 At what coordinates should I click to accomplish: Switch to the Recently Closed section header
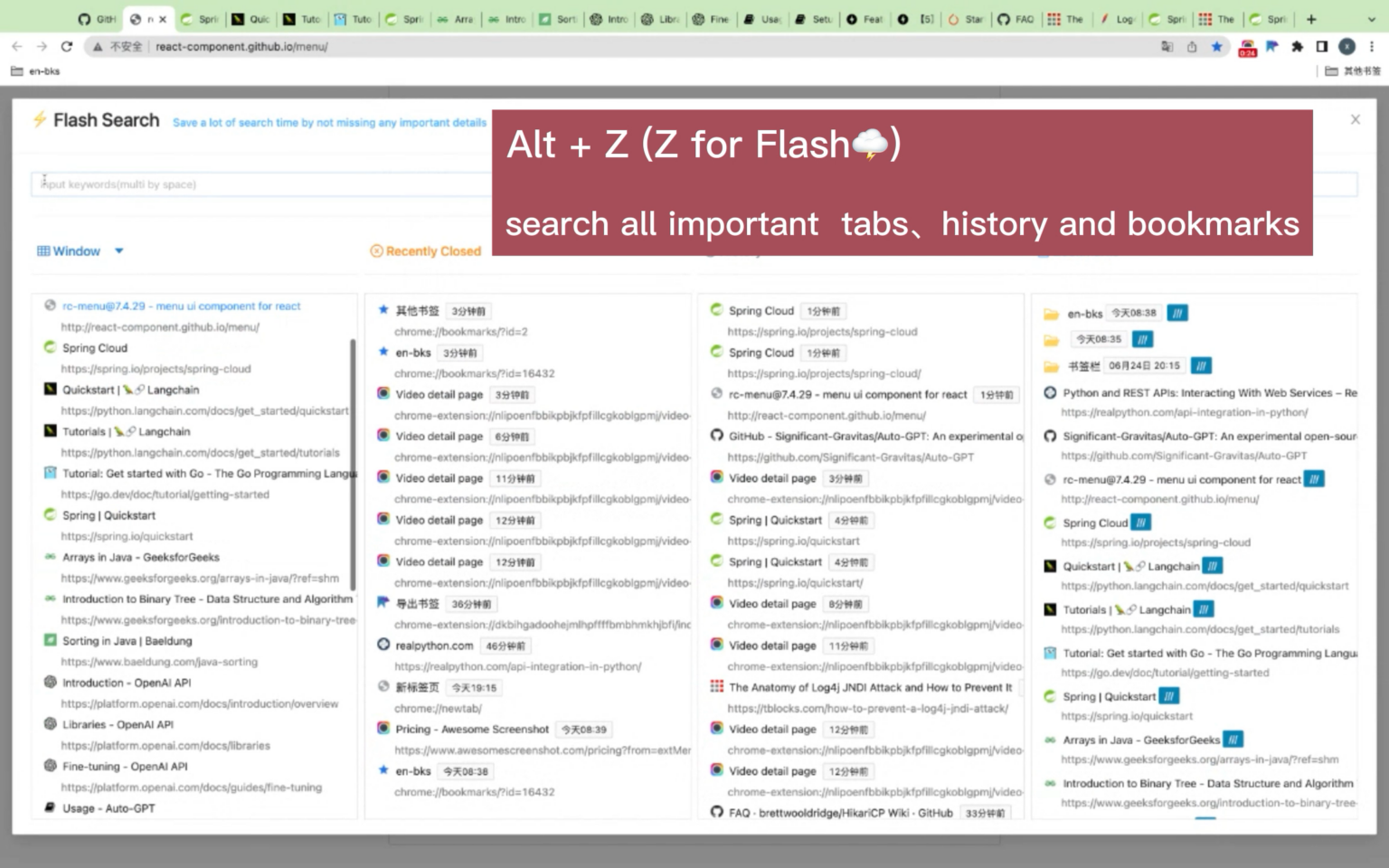(425, 251)
